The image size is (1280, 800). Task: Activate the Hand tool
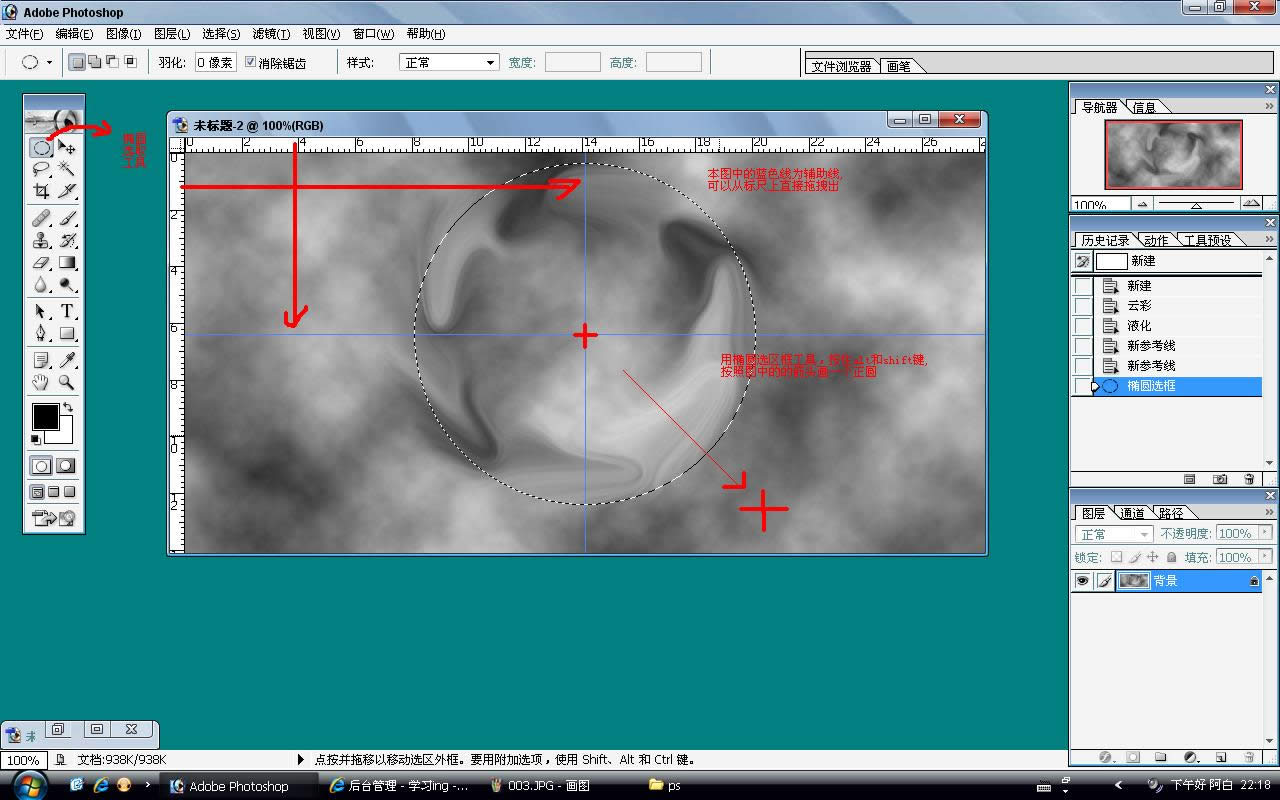click(x=41, y=382)
